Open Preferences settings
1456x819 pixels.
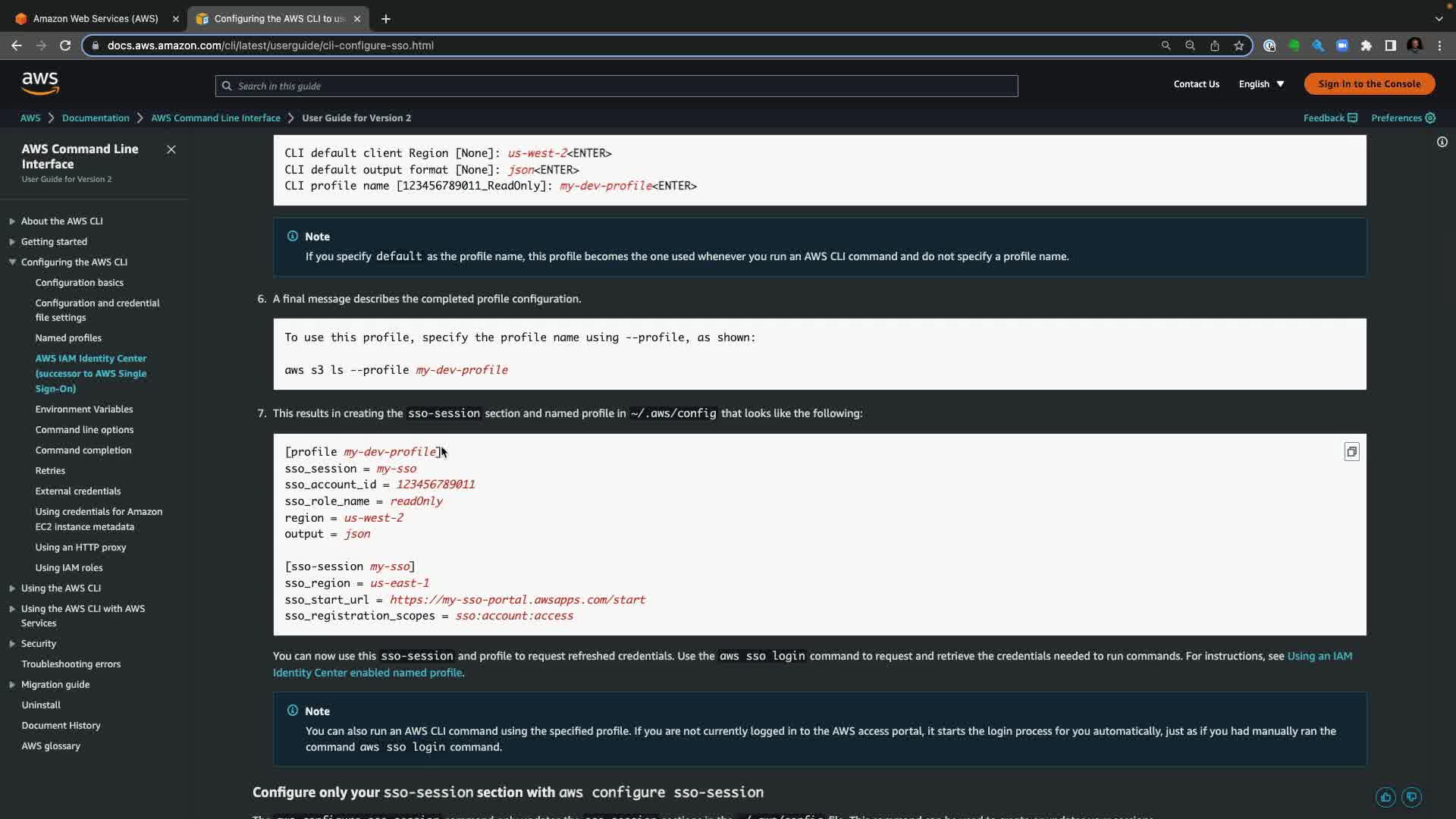(1402, 118)
